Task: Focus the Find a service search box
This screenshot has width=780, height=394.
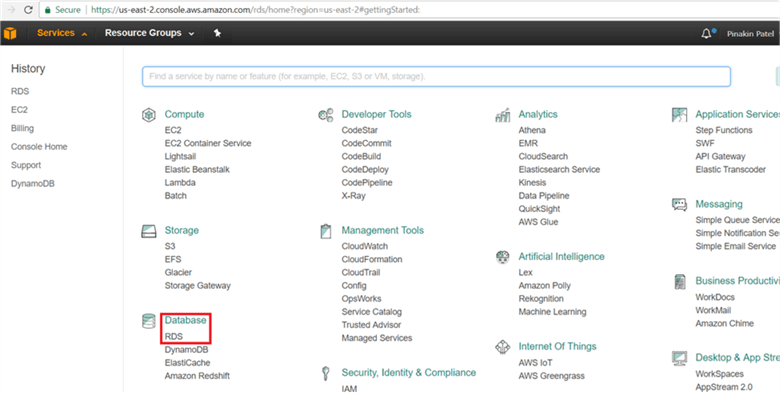Action: tap(436, 77)
